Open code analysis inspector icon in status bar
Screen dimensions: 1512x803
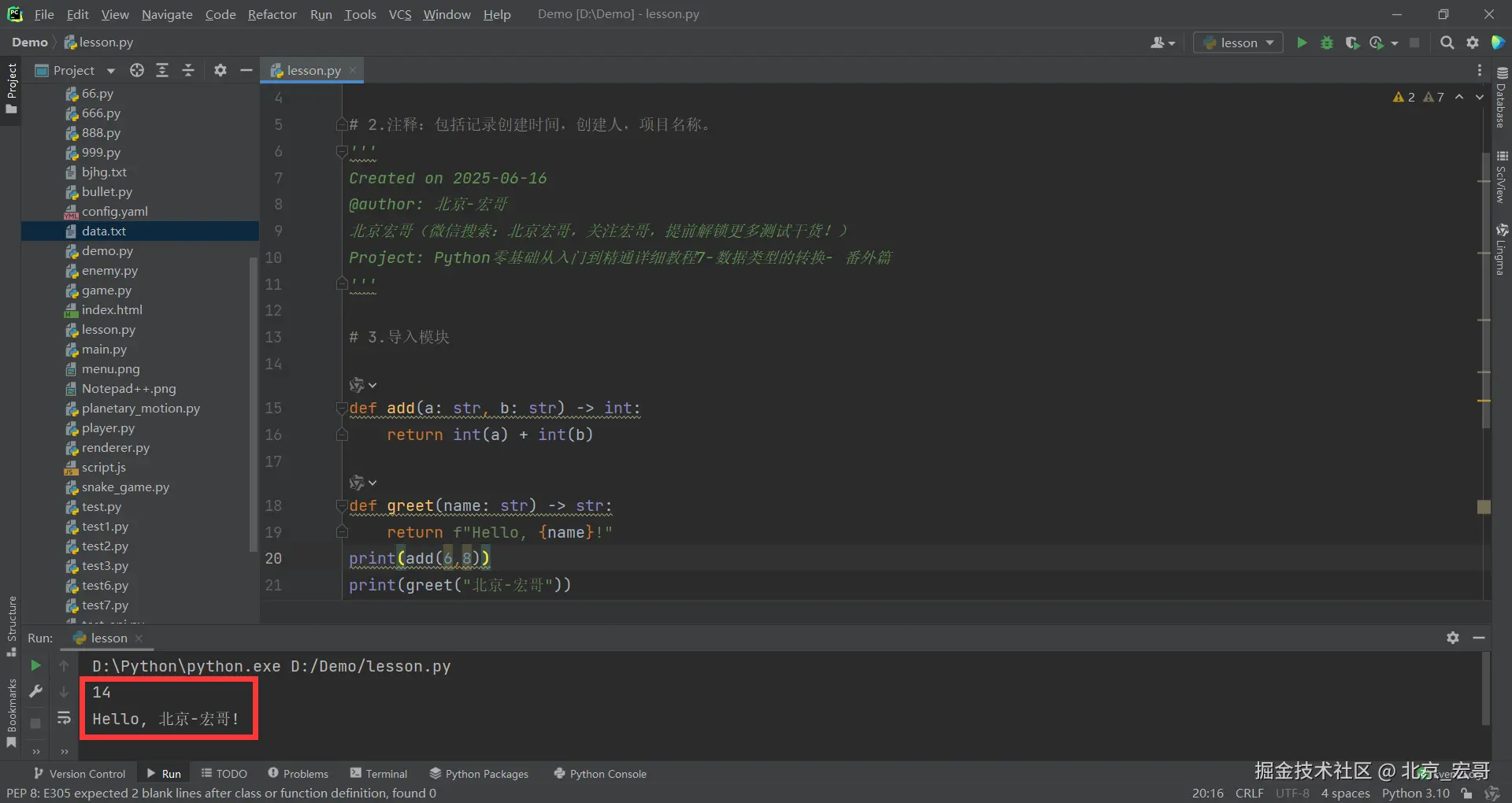1492,794
